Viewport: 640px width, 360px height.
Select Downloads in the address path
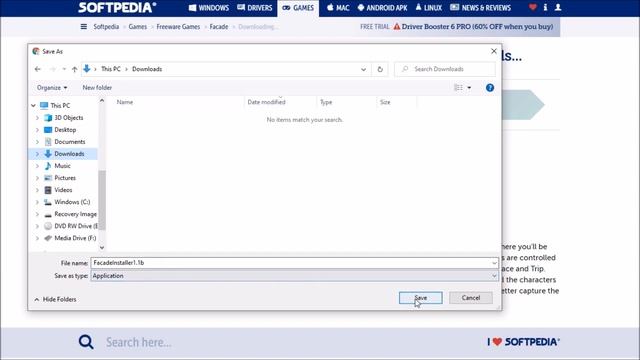pyautogui.click(x=147, y=69)
